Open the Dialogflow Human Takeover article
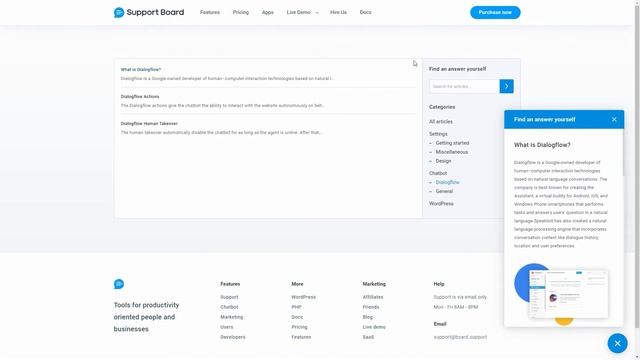 point(149,123)
